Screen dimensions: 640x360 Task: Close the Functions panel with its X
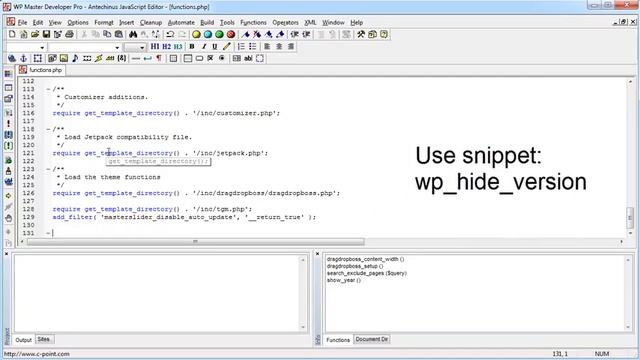click(x=318, y=254)
